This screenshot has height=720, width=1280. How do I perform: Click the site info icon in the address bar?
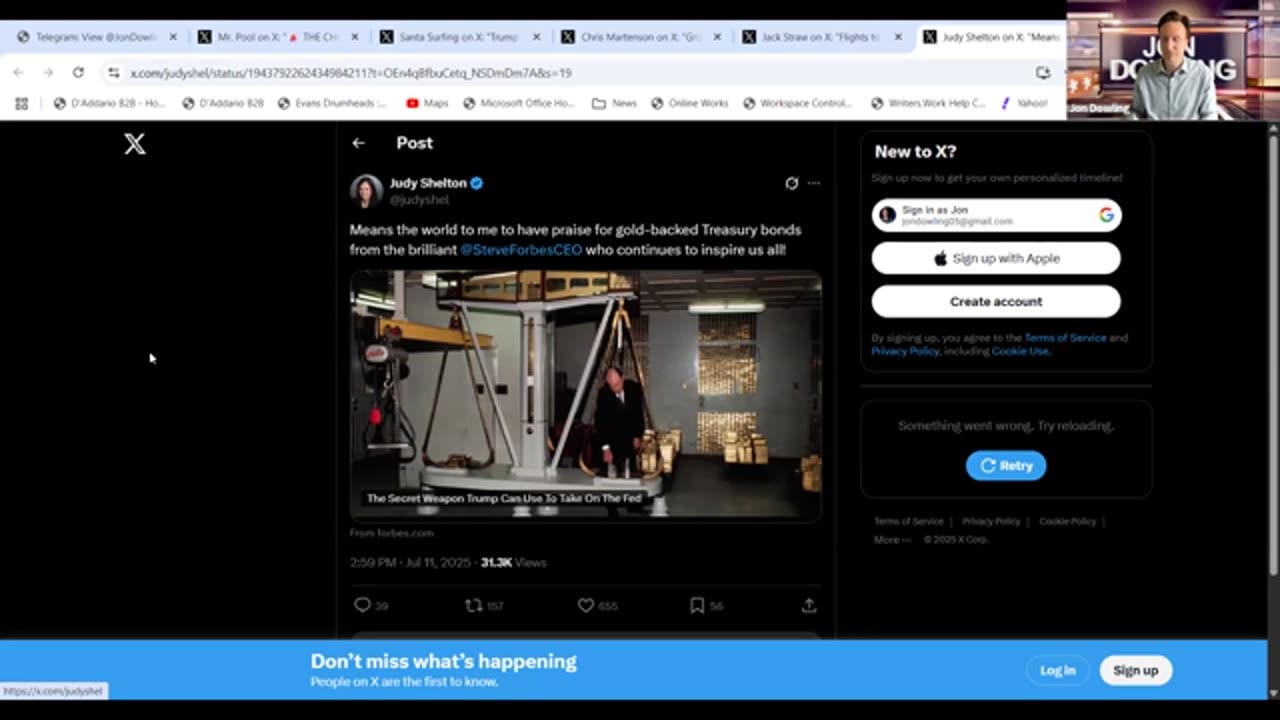click(x=114, y=73)
